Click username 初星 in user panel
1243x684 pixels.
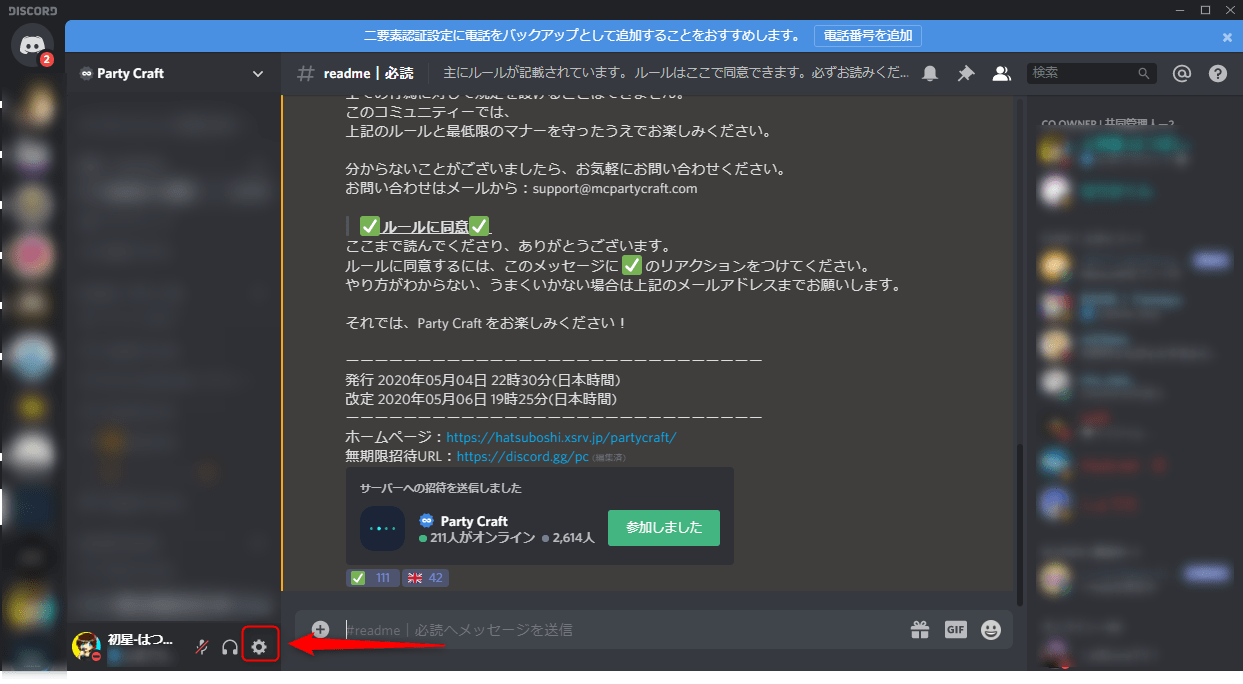(x=140, y=639)
